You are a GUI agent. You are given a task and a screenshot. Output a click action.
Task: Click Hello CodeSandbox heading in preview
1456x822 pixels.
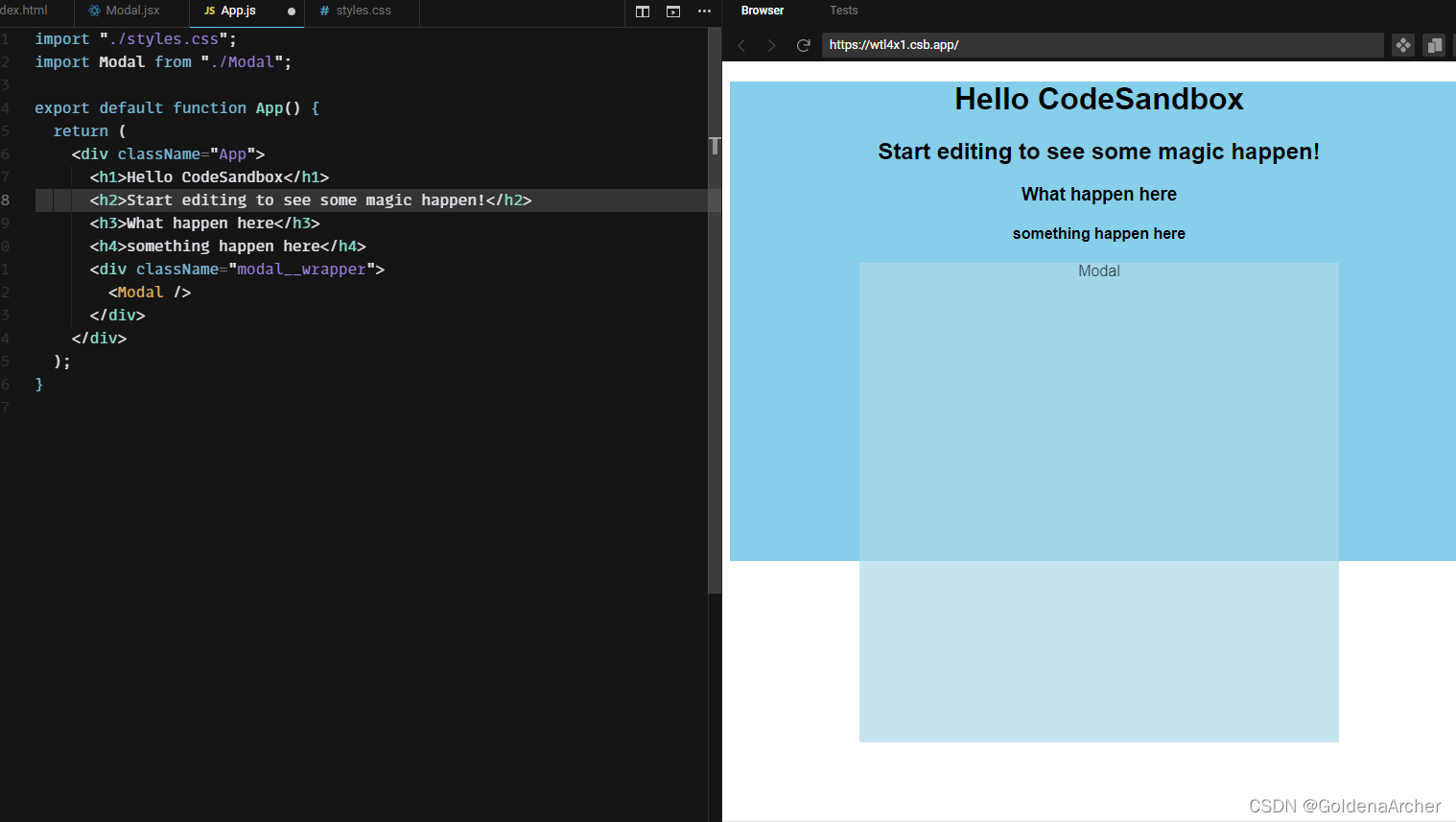[x=1099, y=100]
